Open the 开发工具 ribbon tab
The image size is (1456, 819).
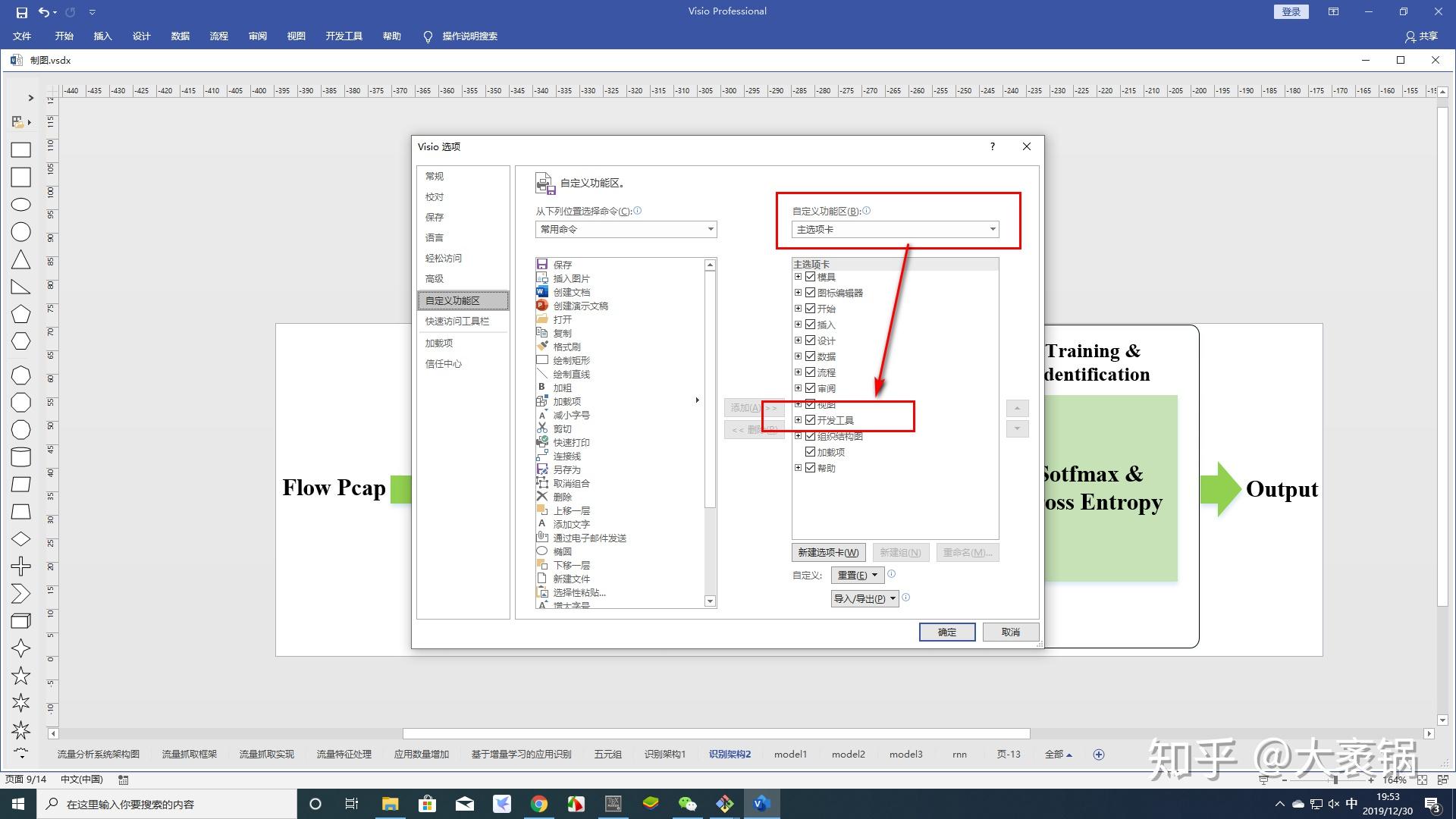[x=344, y=36]
